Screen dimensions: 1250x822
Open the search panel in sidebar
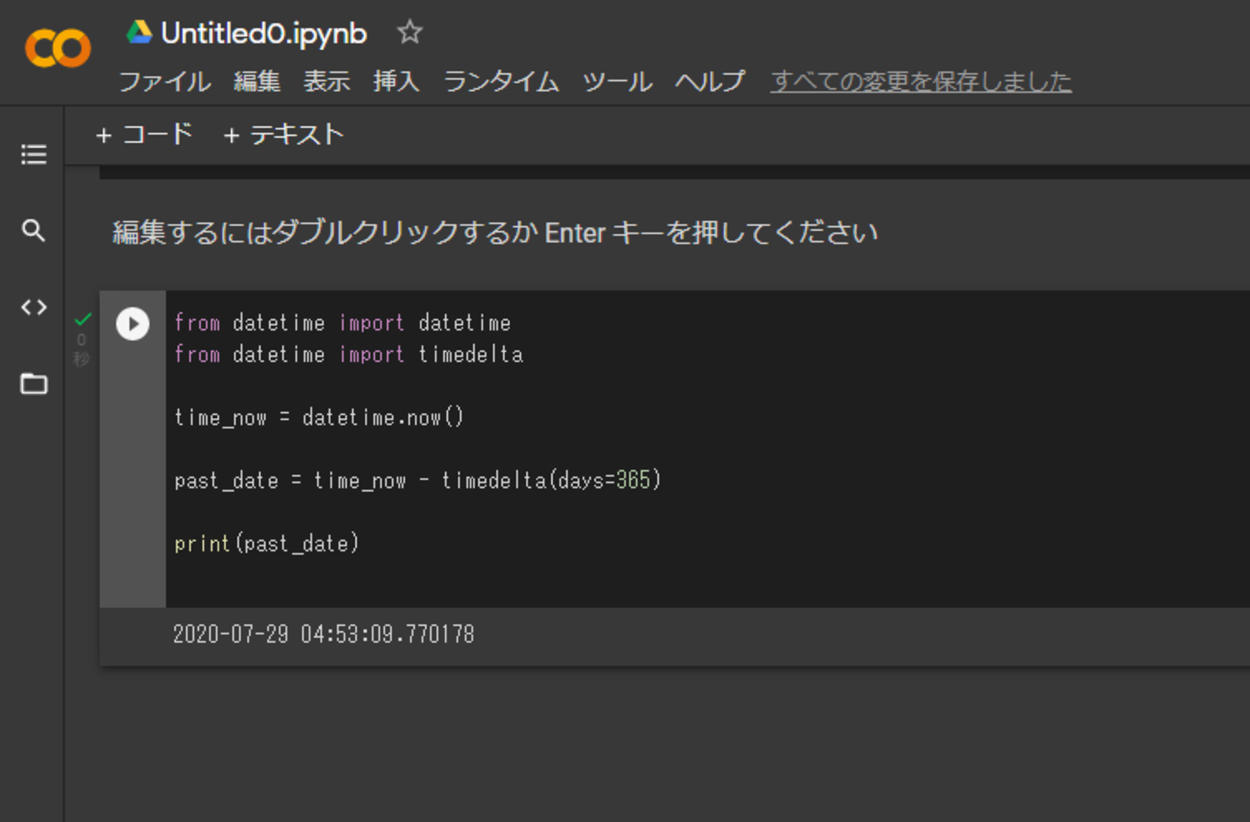pyautogui.click(x=32, y=231)
